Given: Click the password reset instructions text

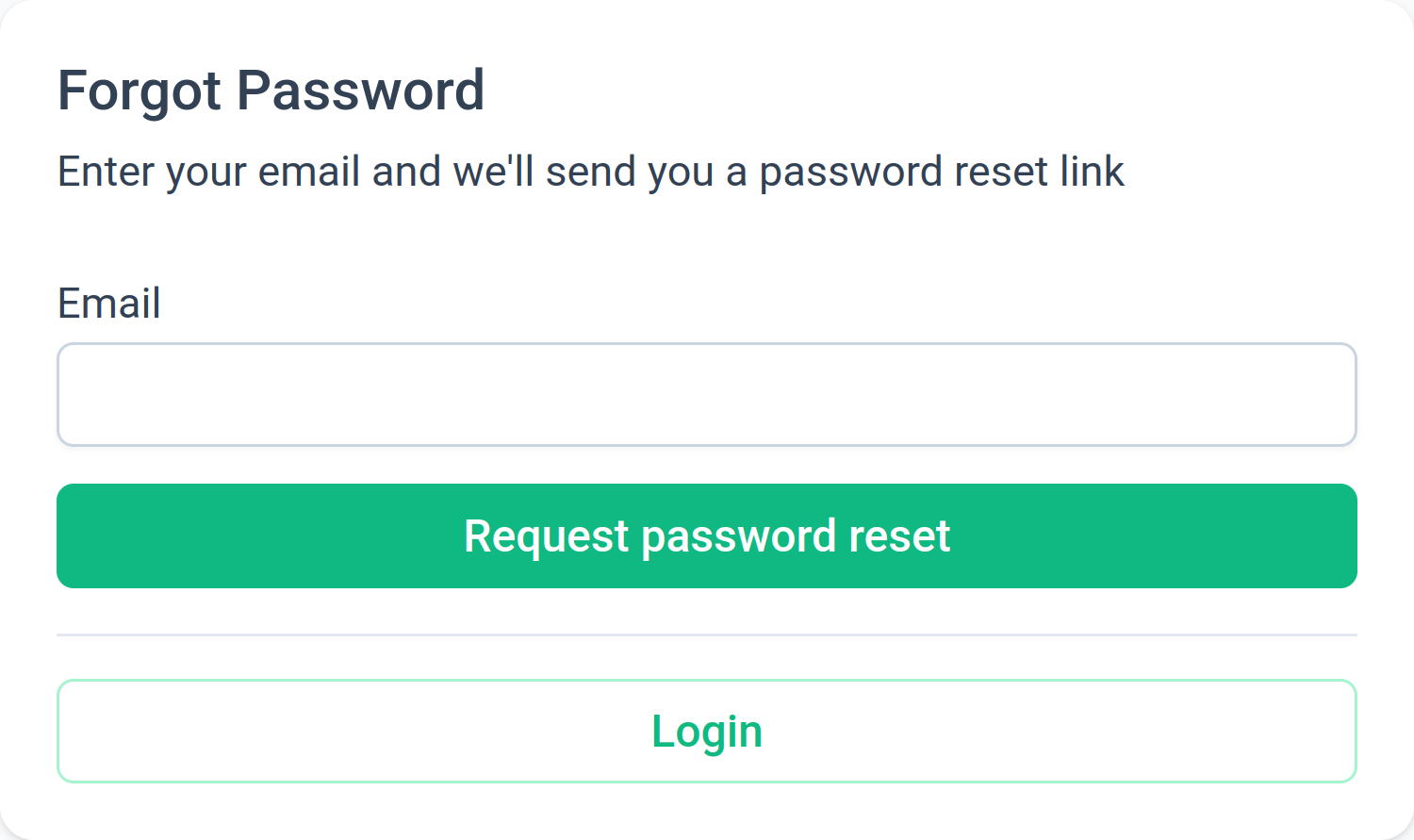Looking at the screenshot, I should [x=591, y=171].
